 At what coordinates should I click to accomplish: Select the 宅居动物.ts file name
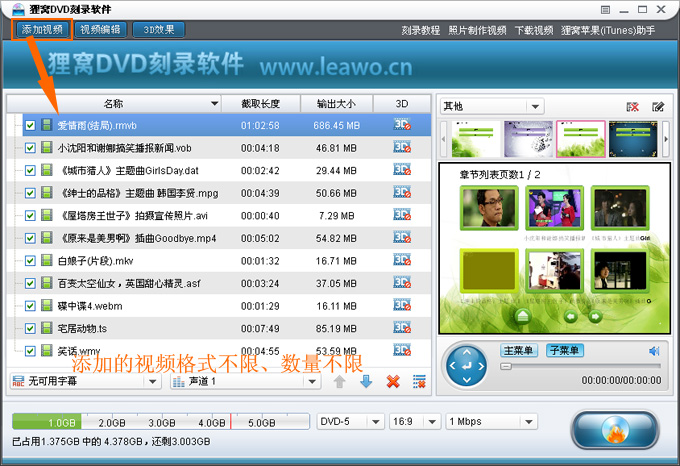(82, 329)
